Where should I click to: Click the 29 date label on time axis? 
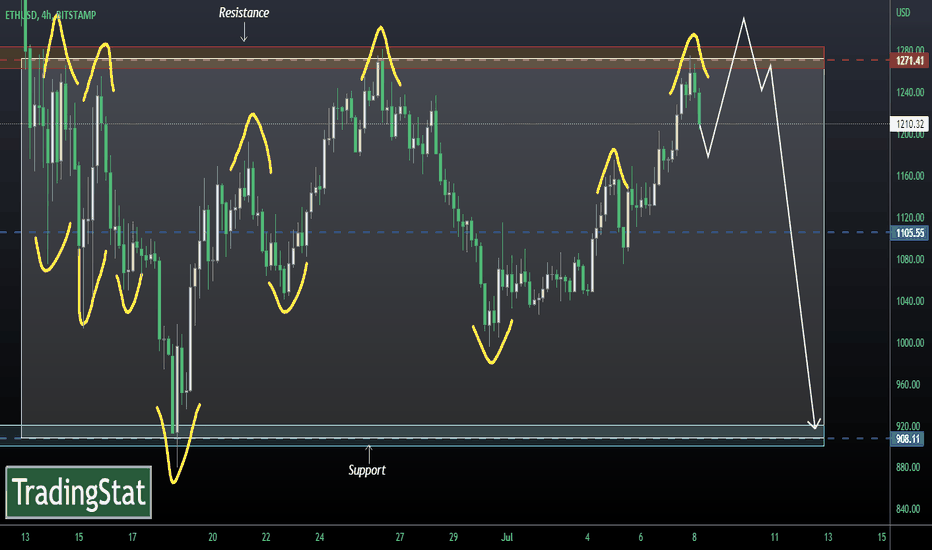pyautogui.click(x=454, y=538)
